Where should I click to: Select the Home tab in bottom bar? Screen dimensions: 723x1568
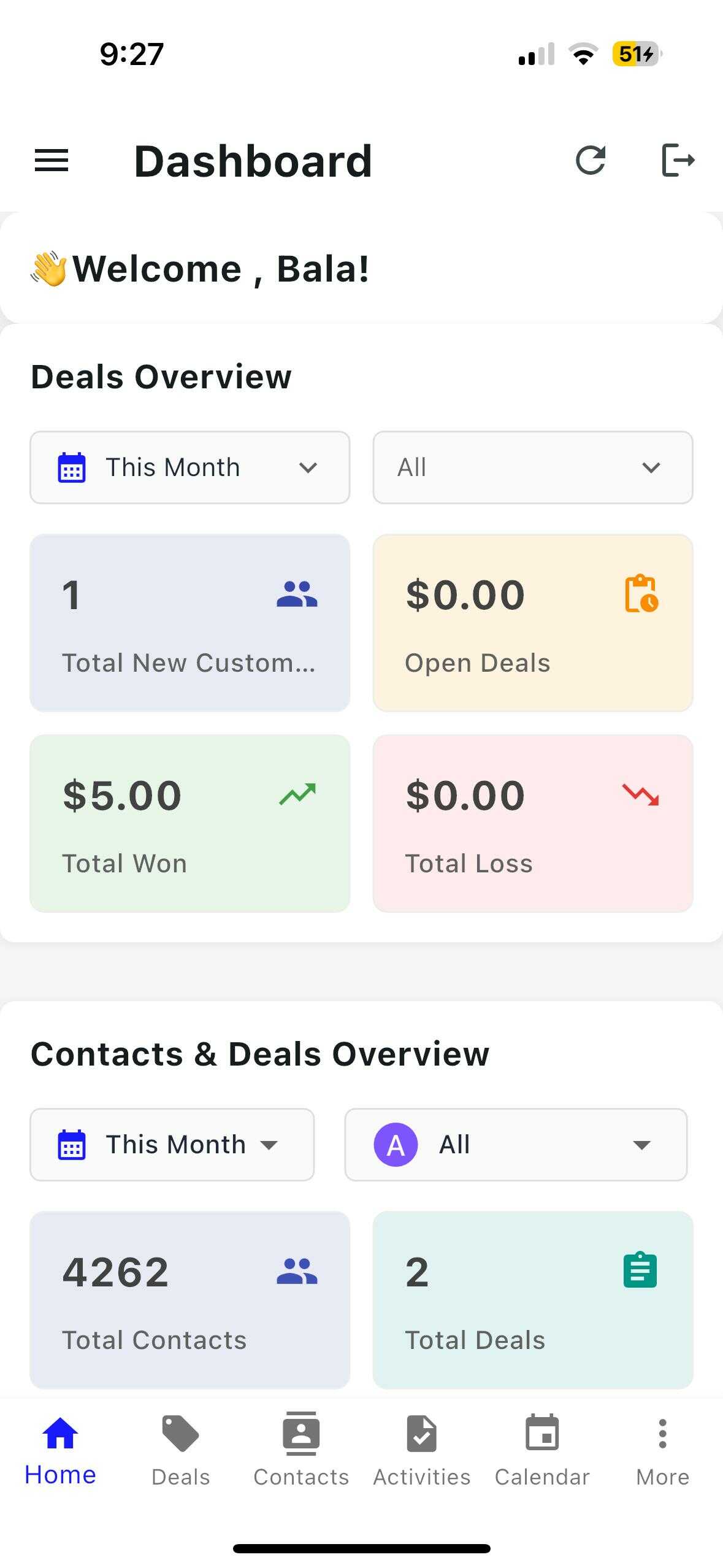tap(60, 1450)
